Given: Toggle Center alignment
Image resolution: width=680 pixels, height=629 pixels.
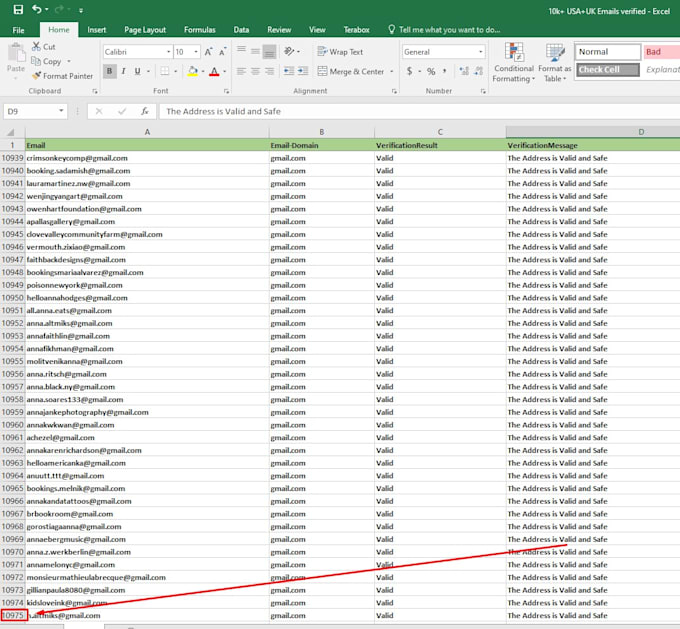Looking at the screenshot, I should pyautogui.click(x=255, y=71).
